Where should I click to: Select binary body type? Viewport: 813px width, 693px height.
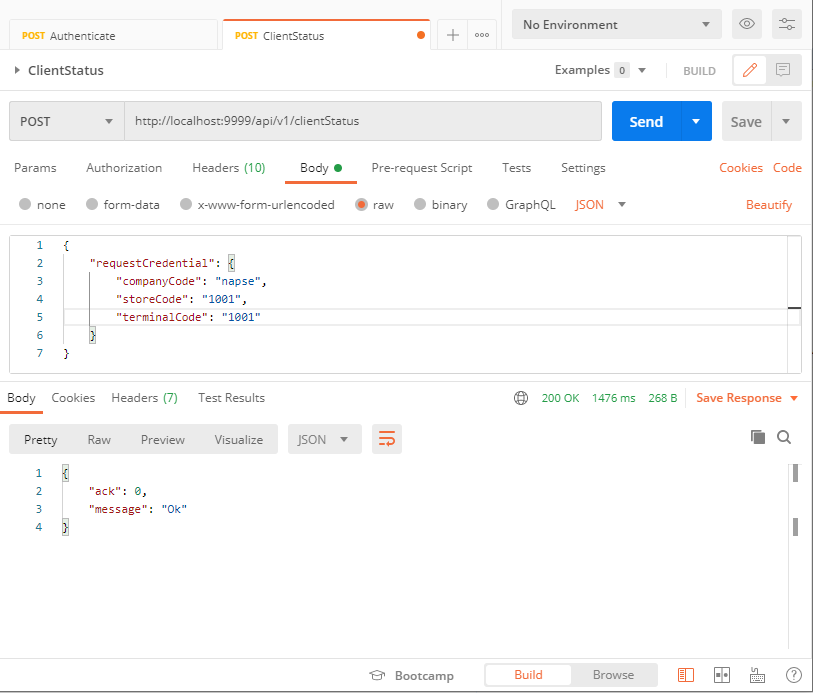pyautogui.click(x=420, y=204)
